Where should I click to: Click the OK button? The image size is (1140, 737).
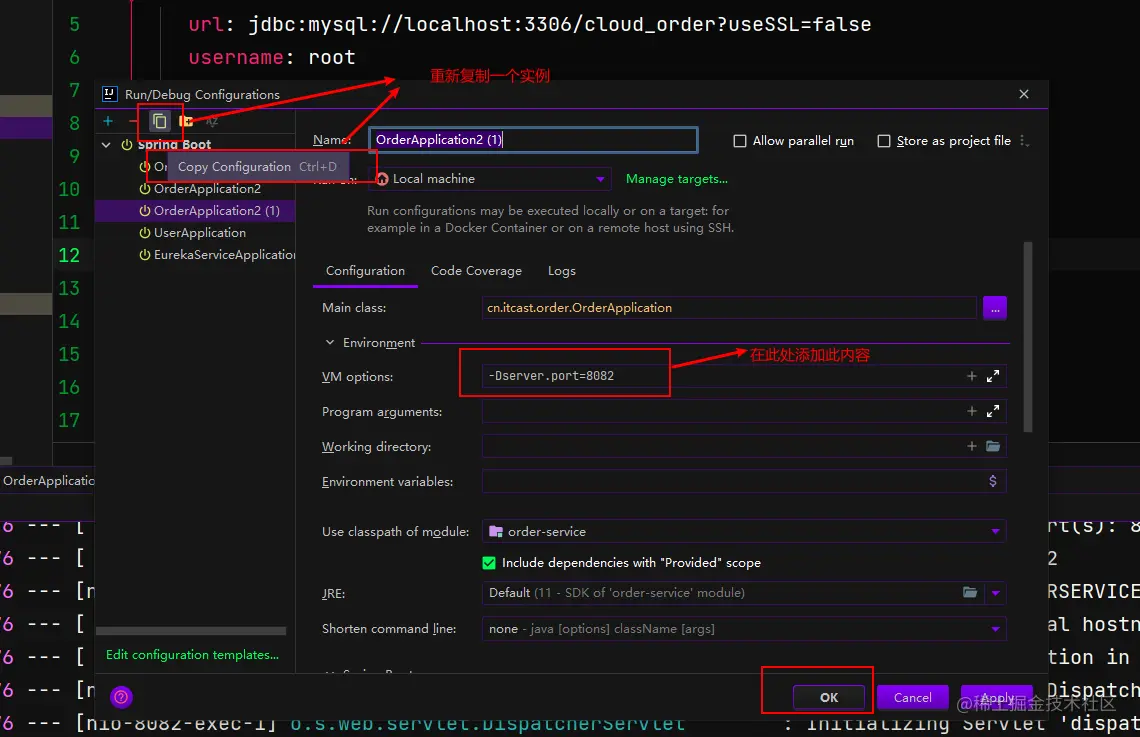coord(829,698)
